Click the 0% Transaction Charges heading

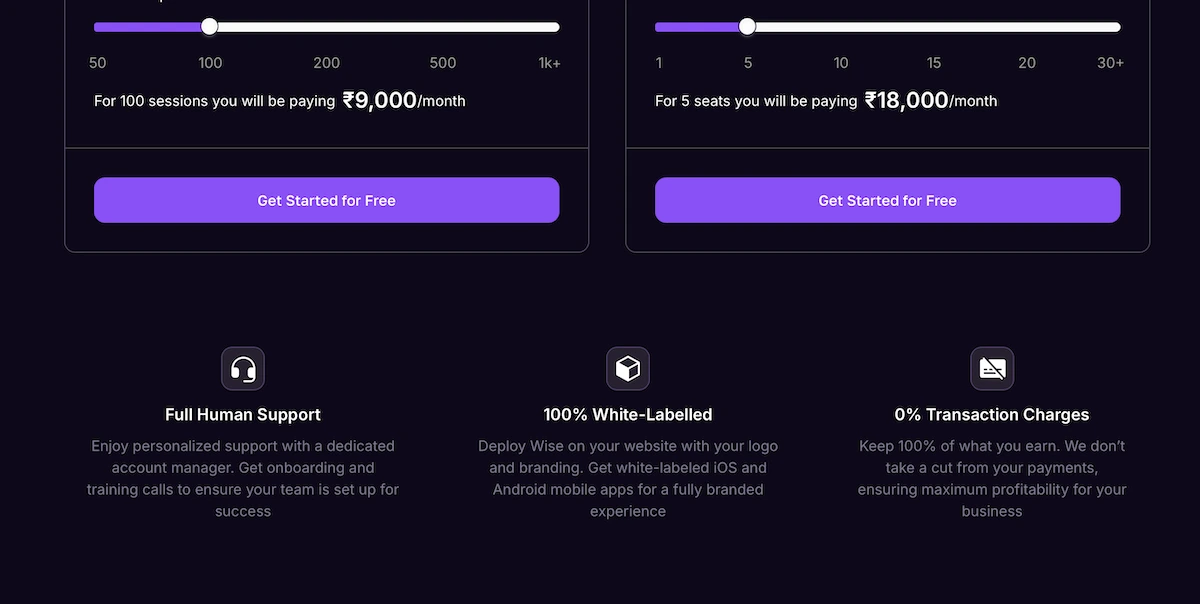(992, 415)
